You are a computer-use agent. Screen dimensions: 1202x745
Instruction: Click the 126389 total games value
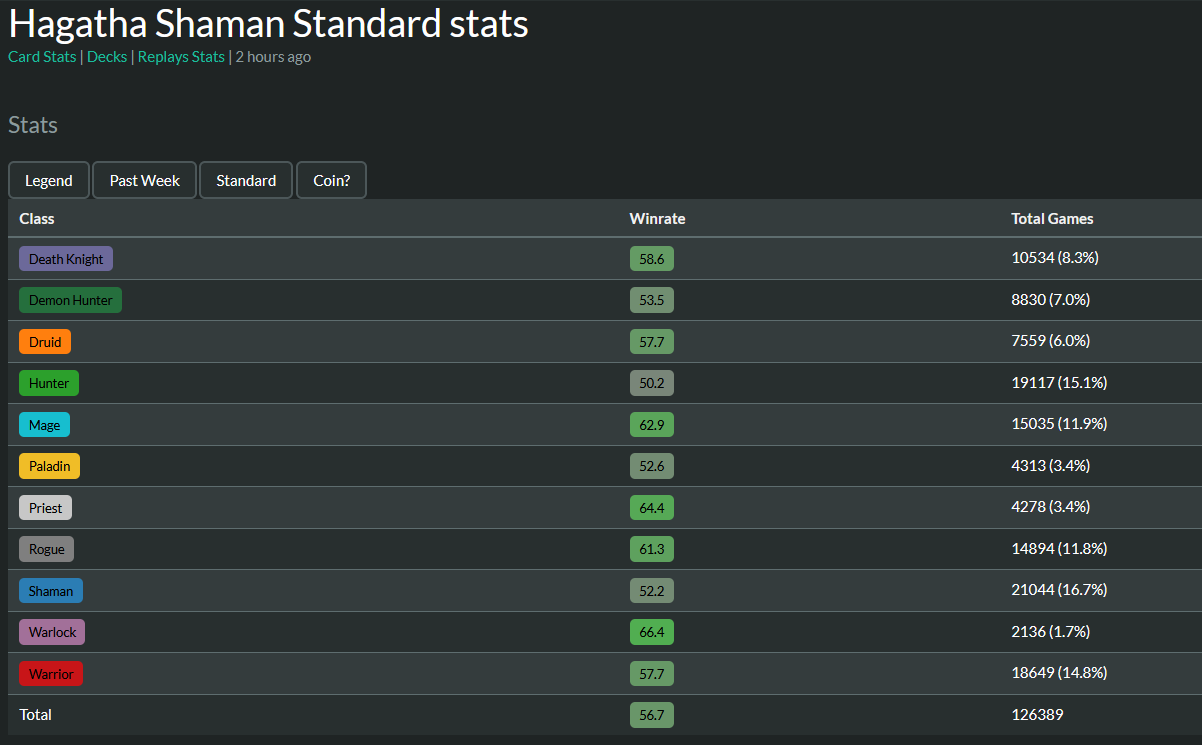[1037, 714]
